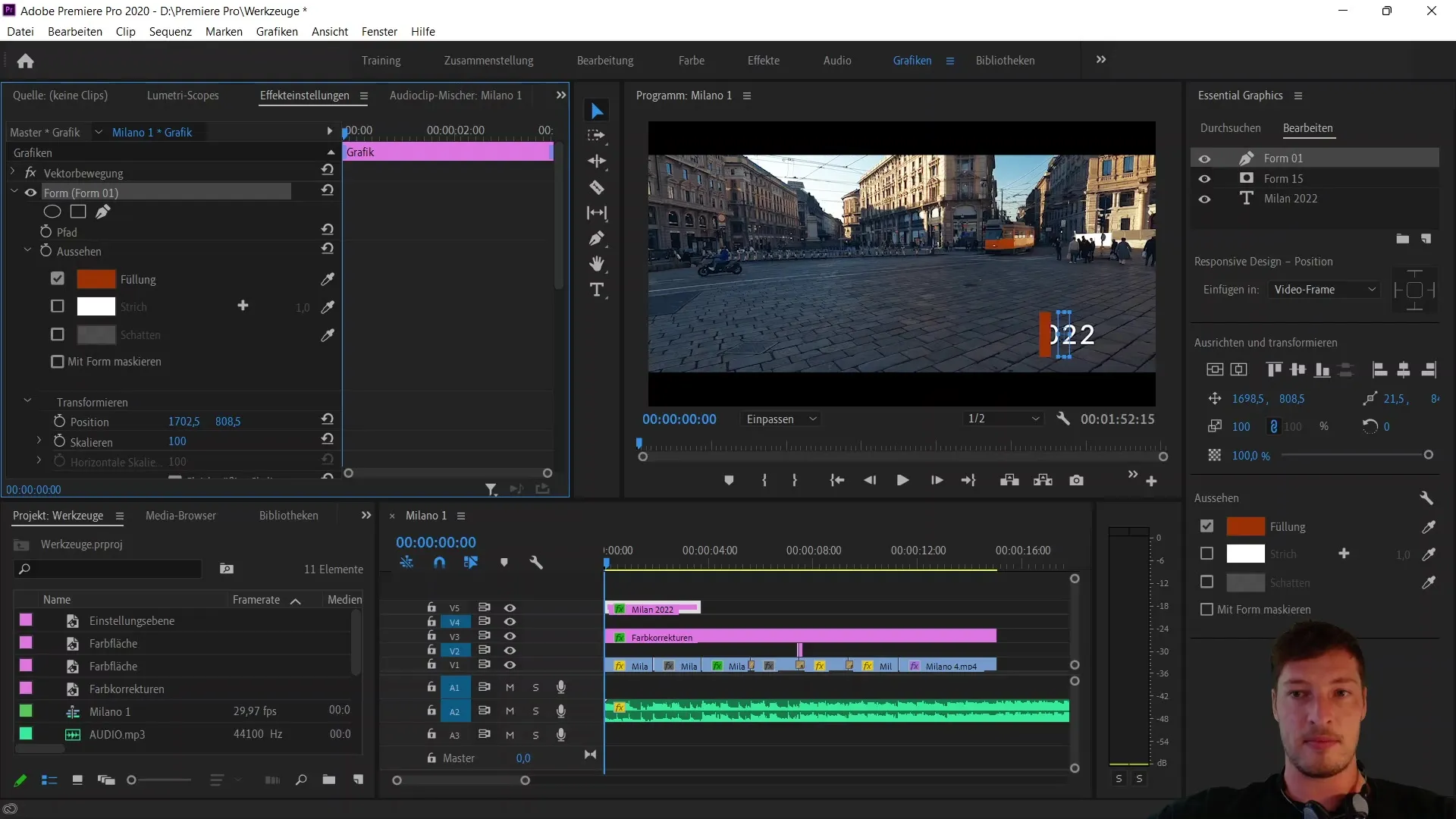
Task: Sort project items by Framerate column
Action: coord(256,600)
